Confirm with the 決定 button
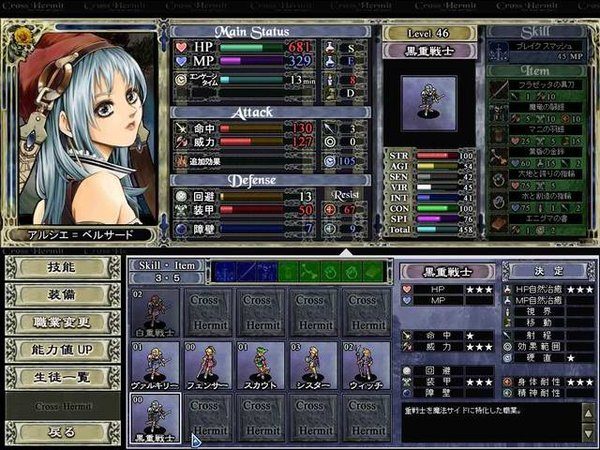This screenshot has height=450, width=600. (x=549, y=271)
